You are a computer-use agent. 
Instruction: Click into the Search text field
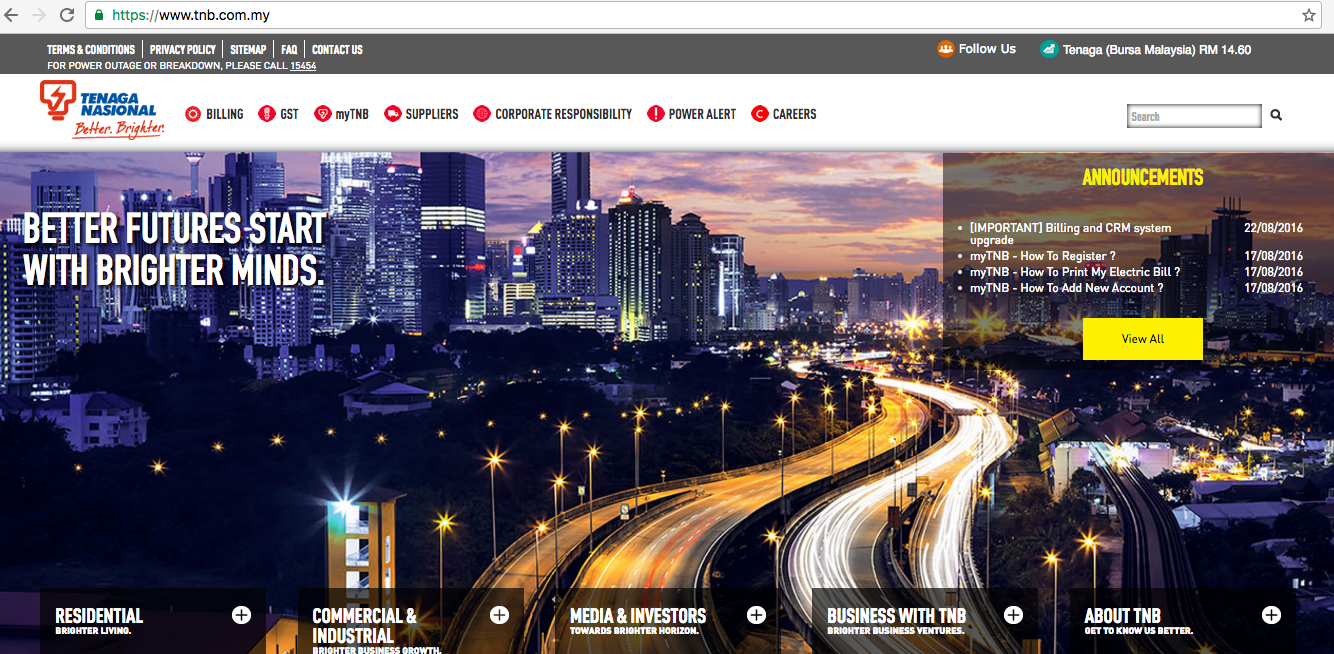(x=1193, y=116)
